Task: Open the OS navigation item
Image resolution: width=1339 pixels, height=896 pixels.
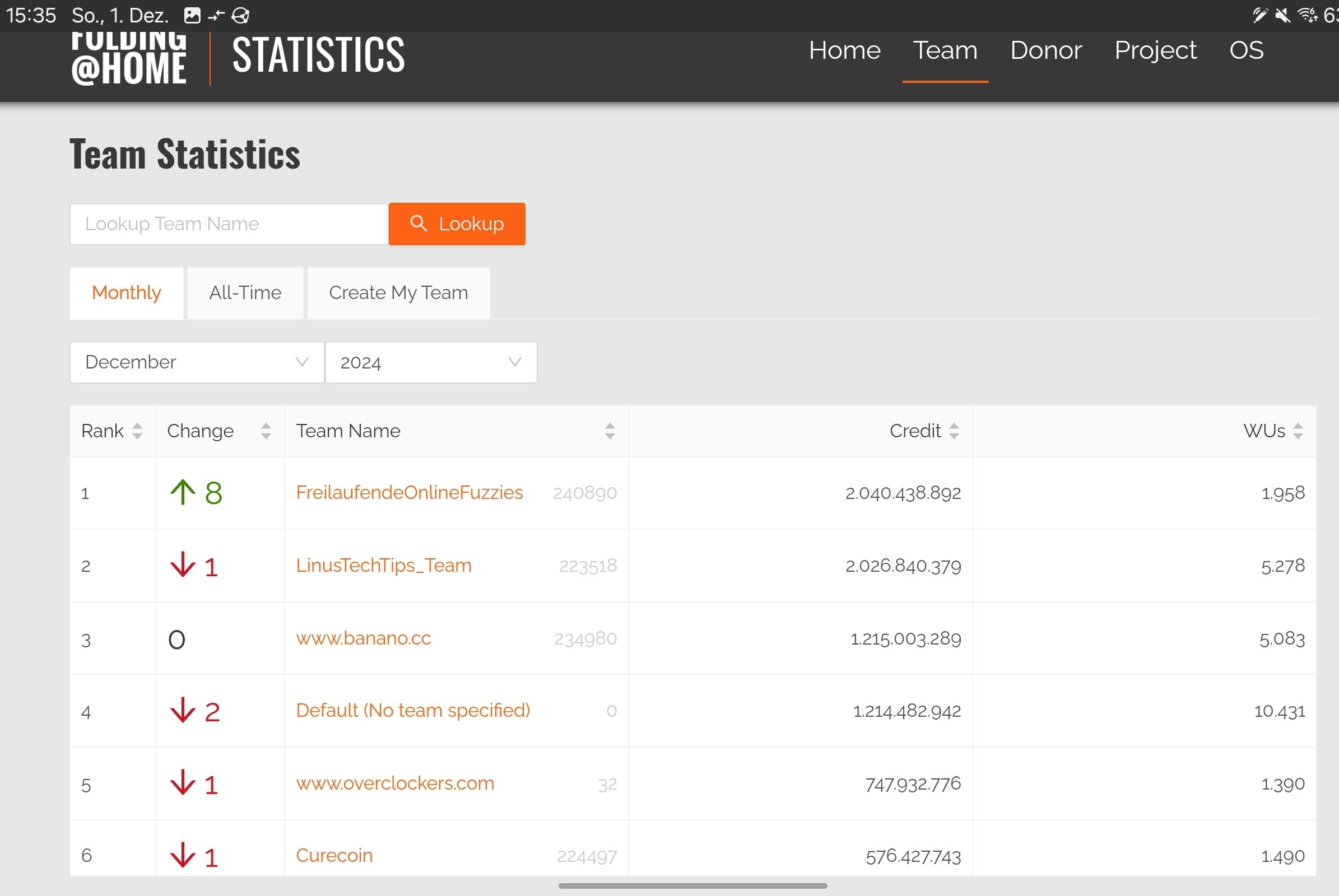Action: (x=1247, y=50)
